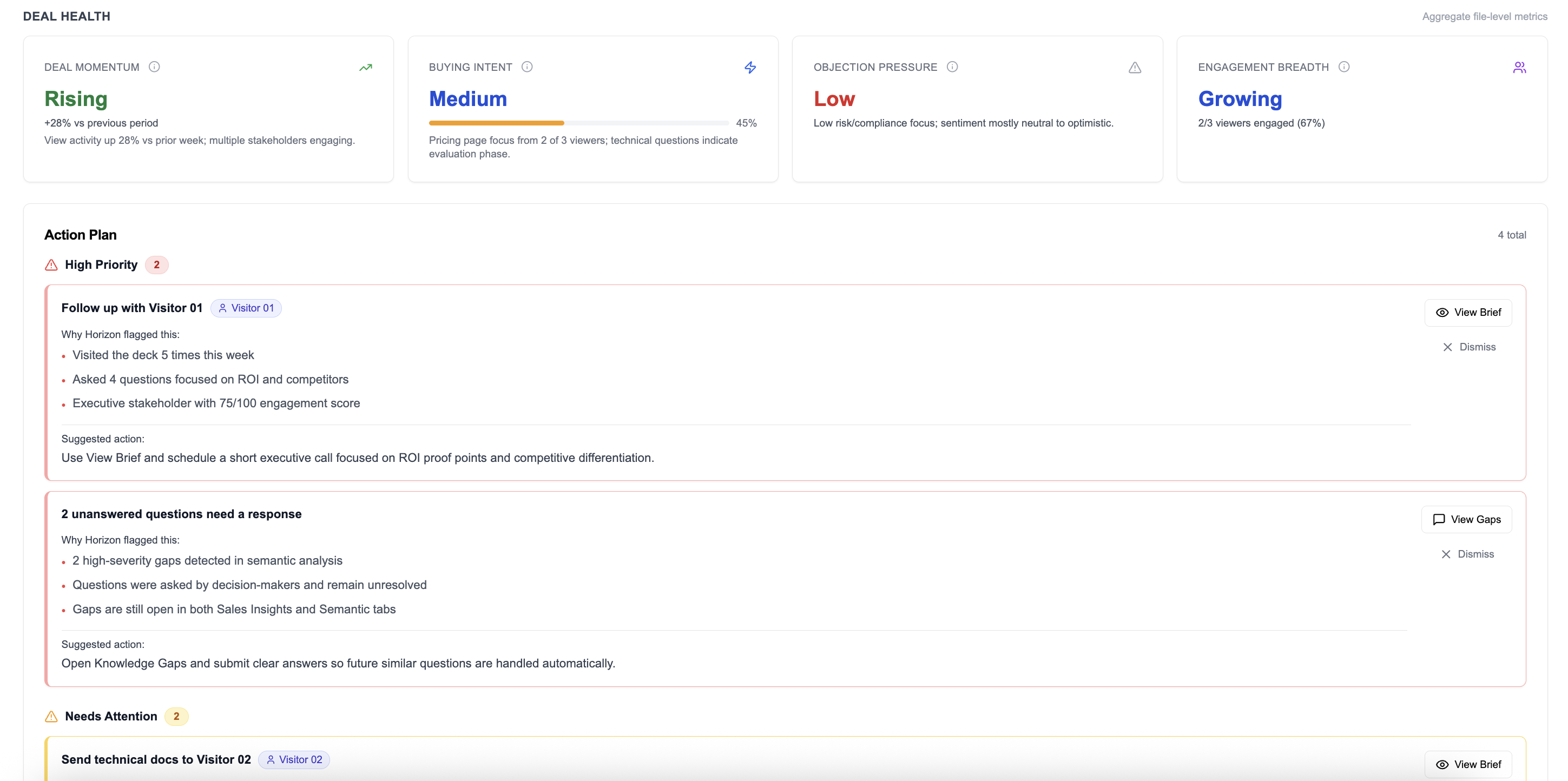1568x781 pixels.
Task: Select the Visitor 02 chip
Action: (x=294, y=760)
